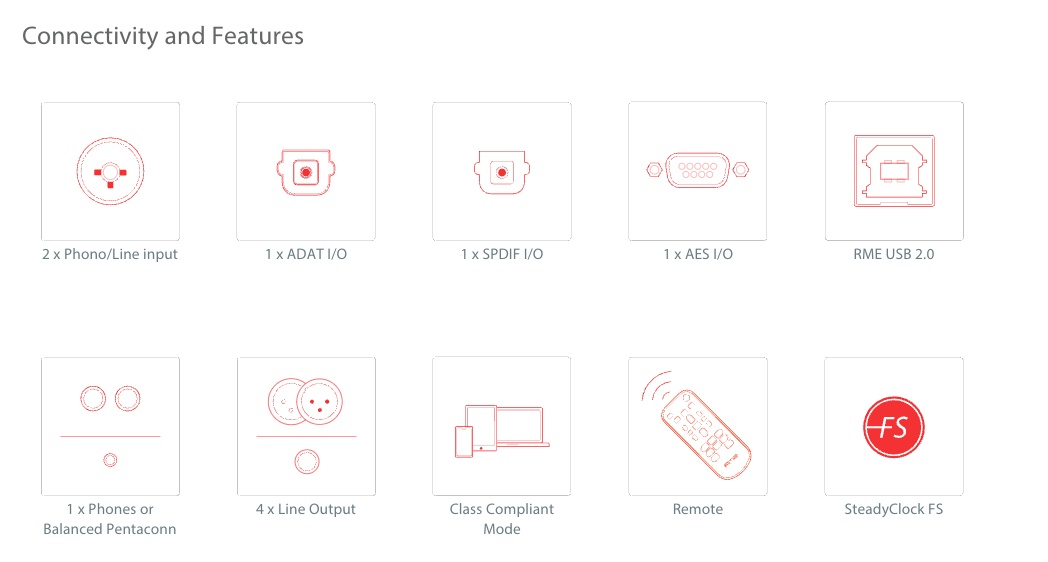
Task: Select the '1 x SPDIF I/O' text
Action: pos(502,254)
